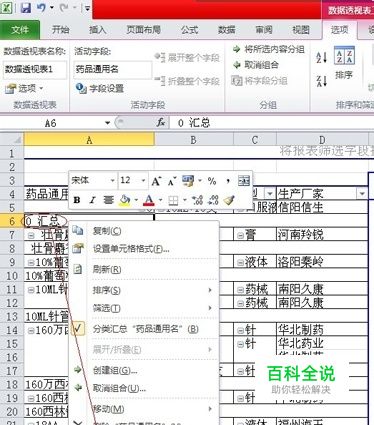Screen dimensions: 374x425
Task: Open the fill color dropdown arrow
Action: (x=136, y=200)
